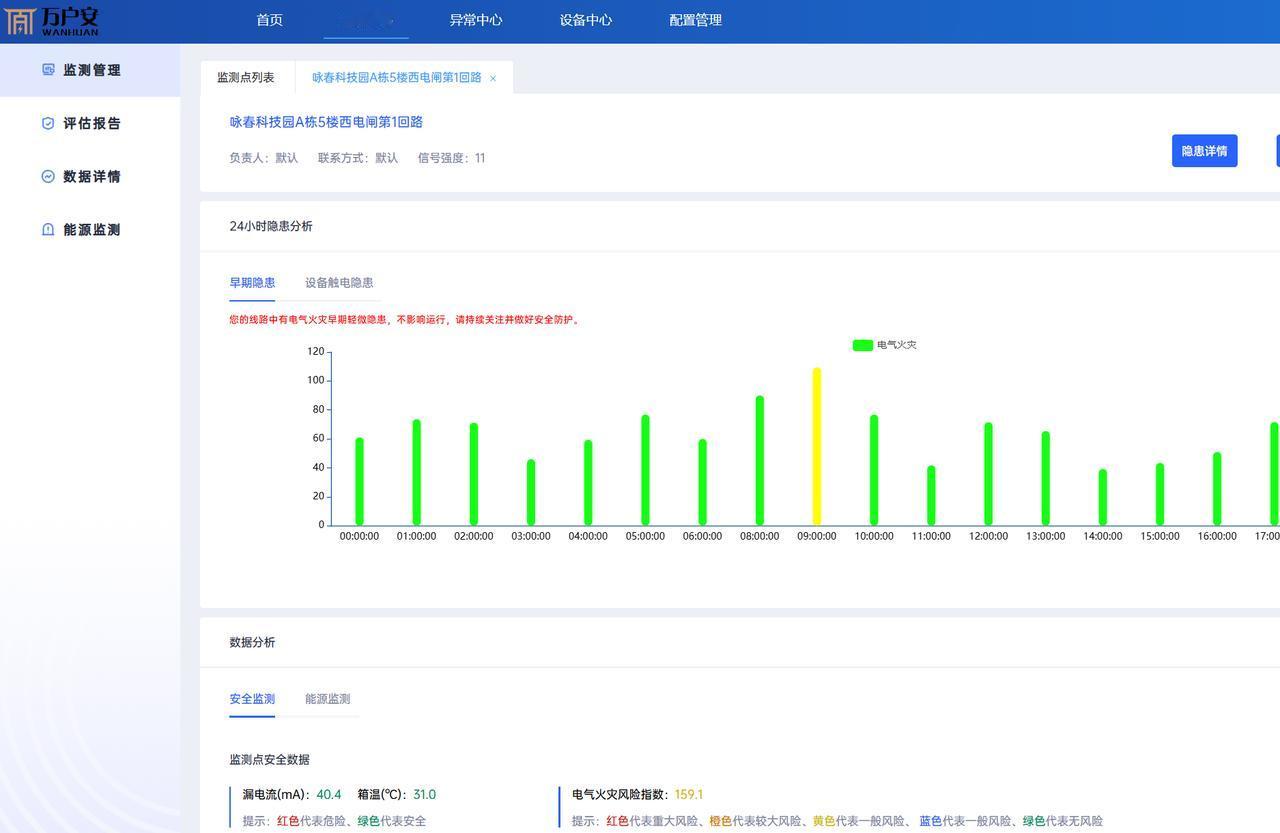Select the 安全监测 tab
The width and height of the screenshot is (1280, 833).
coord(252,699)
